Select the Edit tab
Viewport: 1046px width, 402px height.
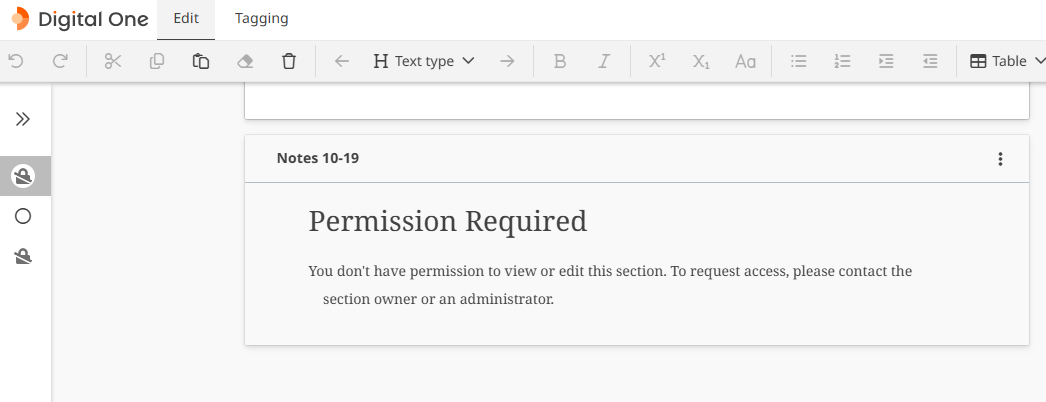tap(186, 19)
